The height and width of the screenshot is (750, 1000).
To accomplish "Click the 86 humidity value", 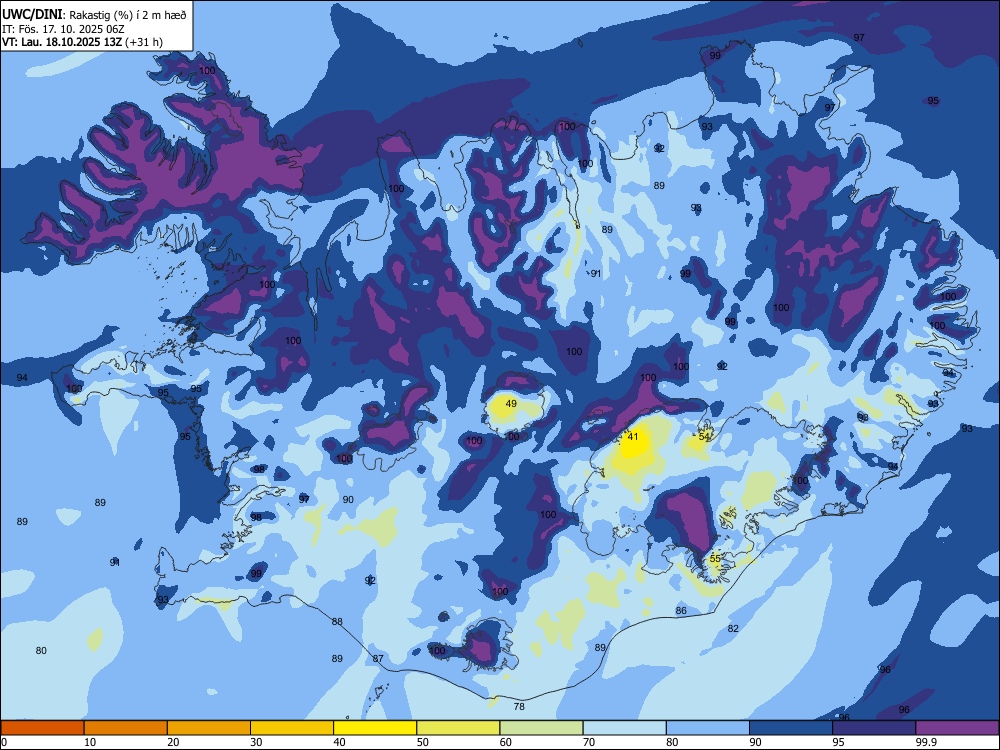I will click(681, 611).
